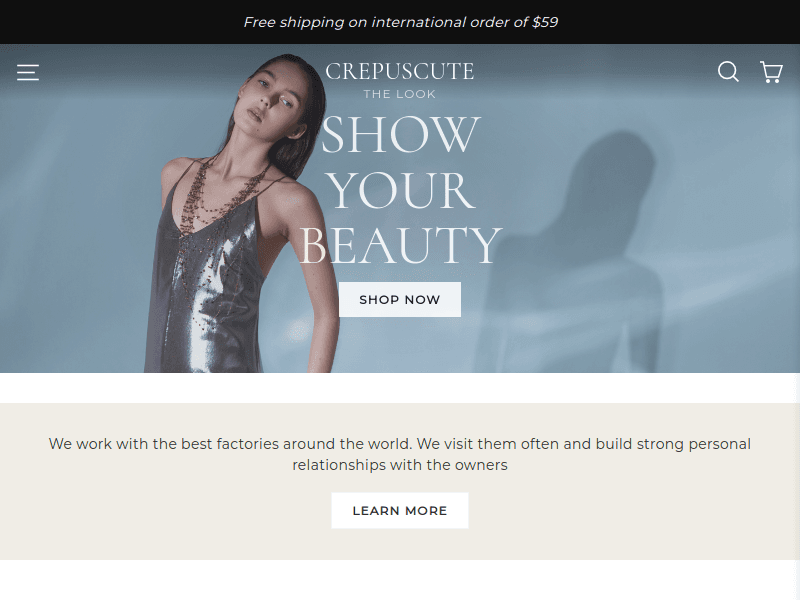The image size is (800, 600).
Task: Open the hamburger navigation menu
Action: click(28, 72)
